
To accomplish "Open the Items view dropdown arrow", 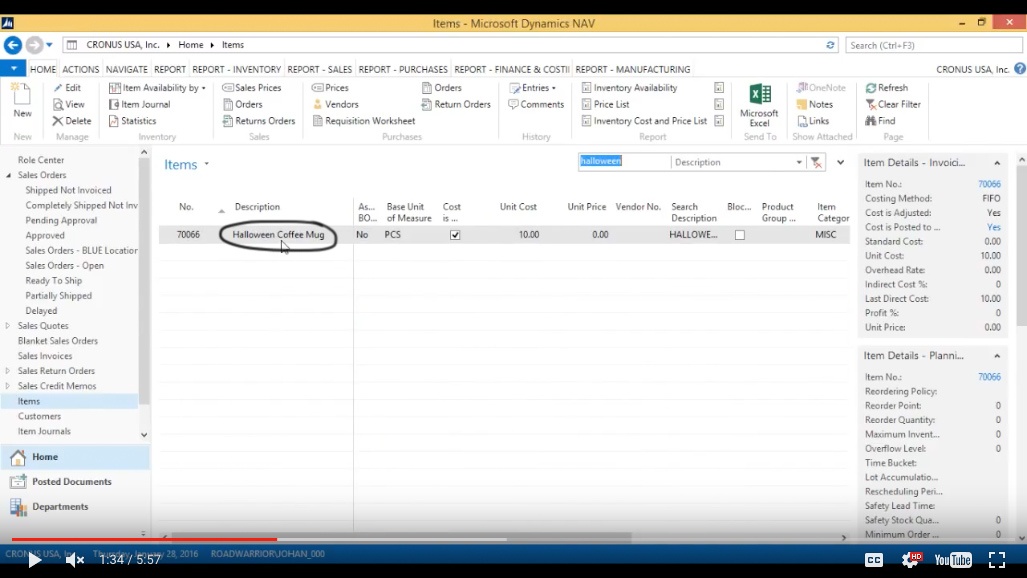I will 206,164.
